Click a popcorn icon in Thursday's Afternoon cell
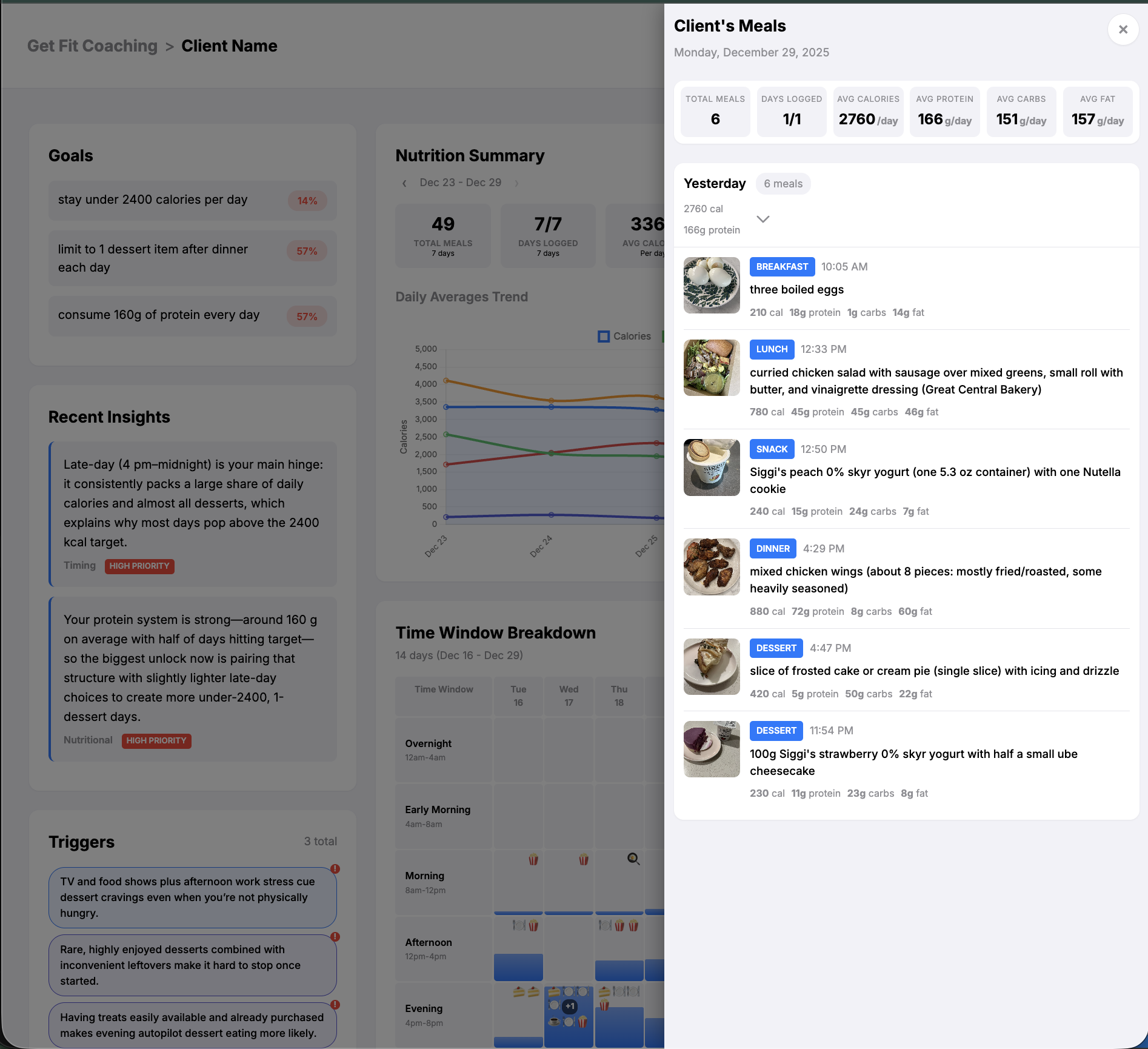 point(620,926)
